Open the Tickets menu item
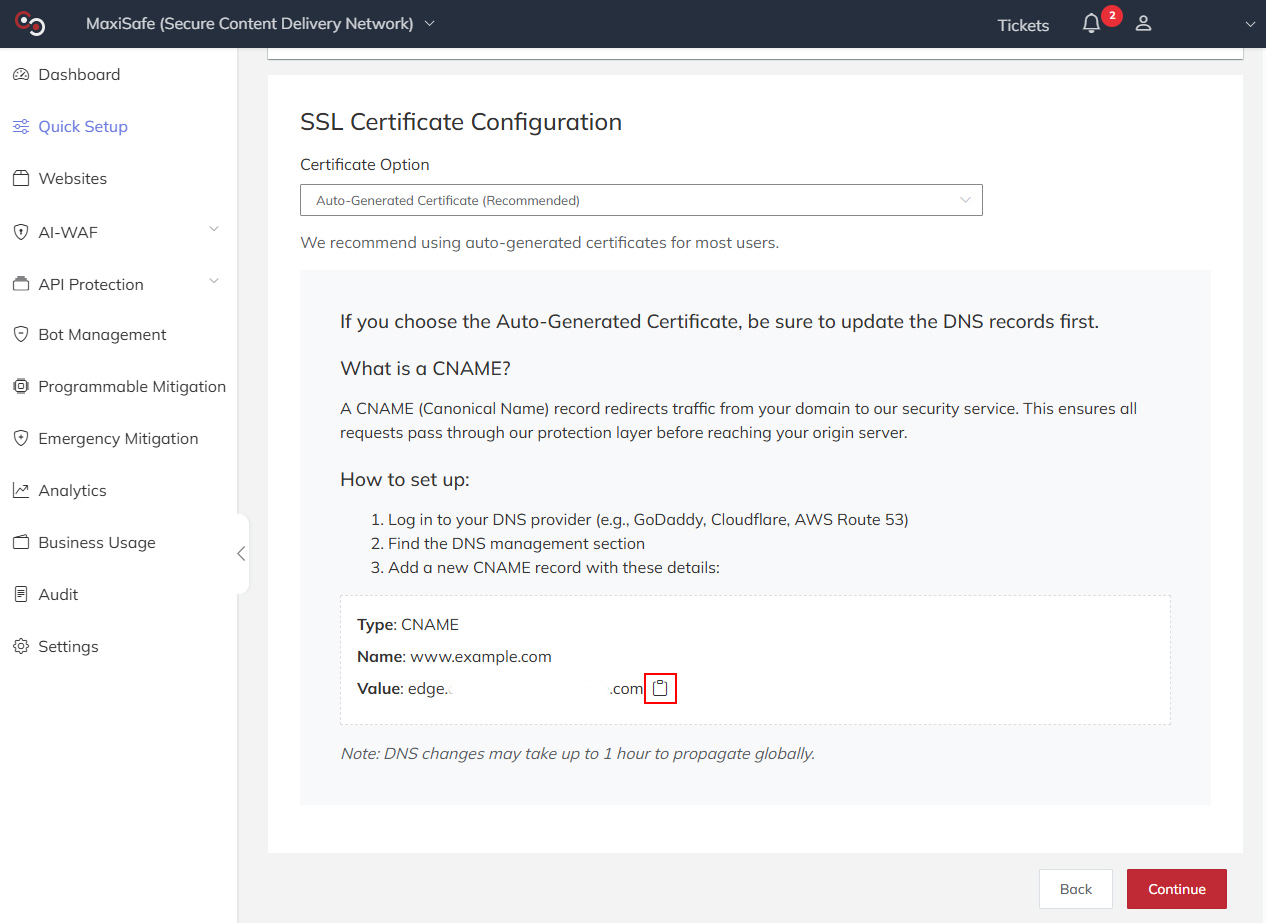 click(1022, 24)
